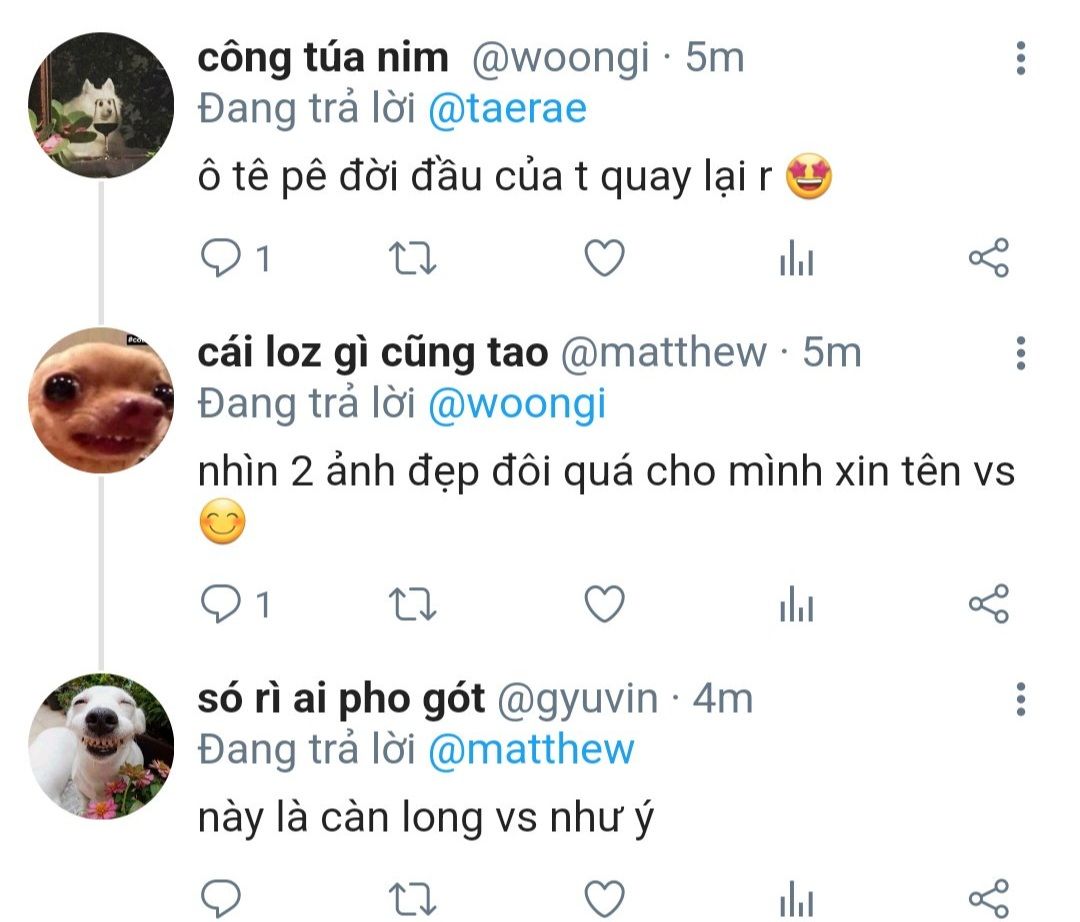Open the smiling white dog avatar
The image size is (1080, 922).
[101, 746]
